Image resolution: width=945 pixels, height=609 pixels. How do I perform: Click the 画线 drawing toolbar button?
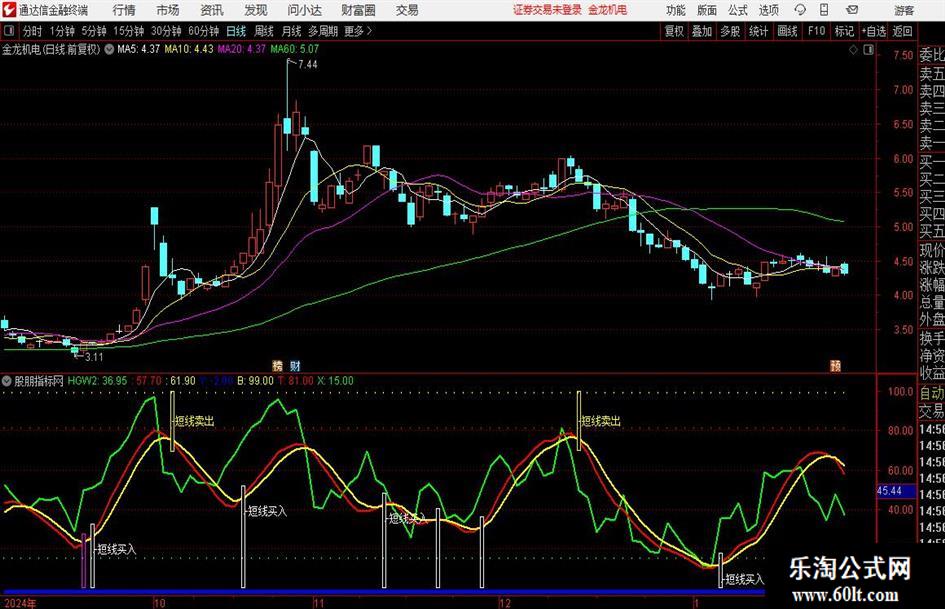tap(787, 31)
